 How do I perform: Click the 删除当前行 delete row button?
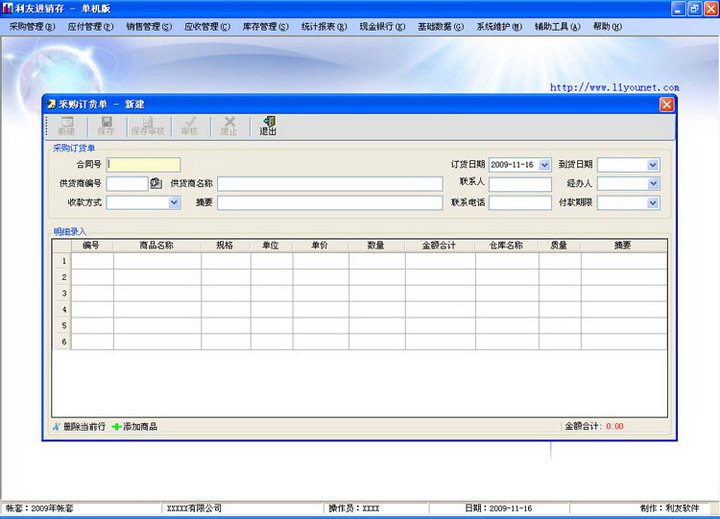point(79,427)
